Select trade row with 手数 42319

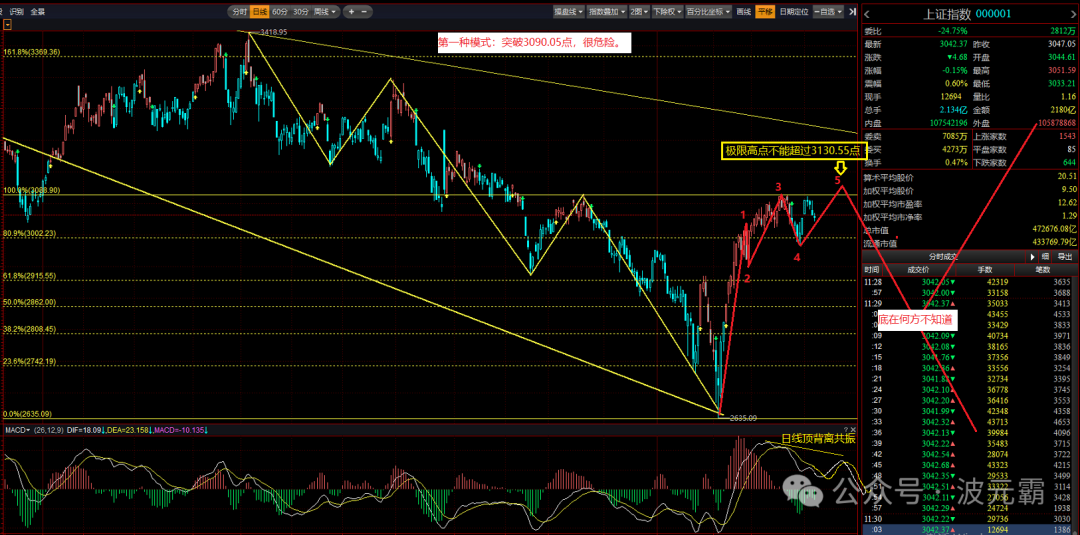pyautogui.click(x=968, y=281)
